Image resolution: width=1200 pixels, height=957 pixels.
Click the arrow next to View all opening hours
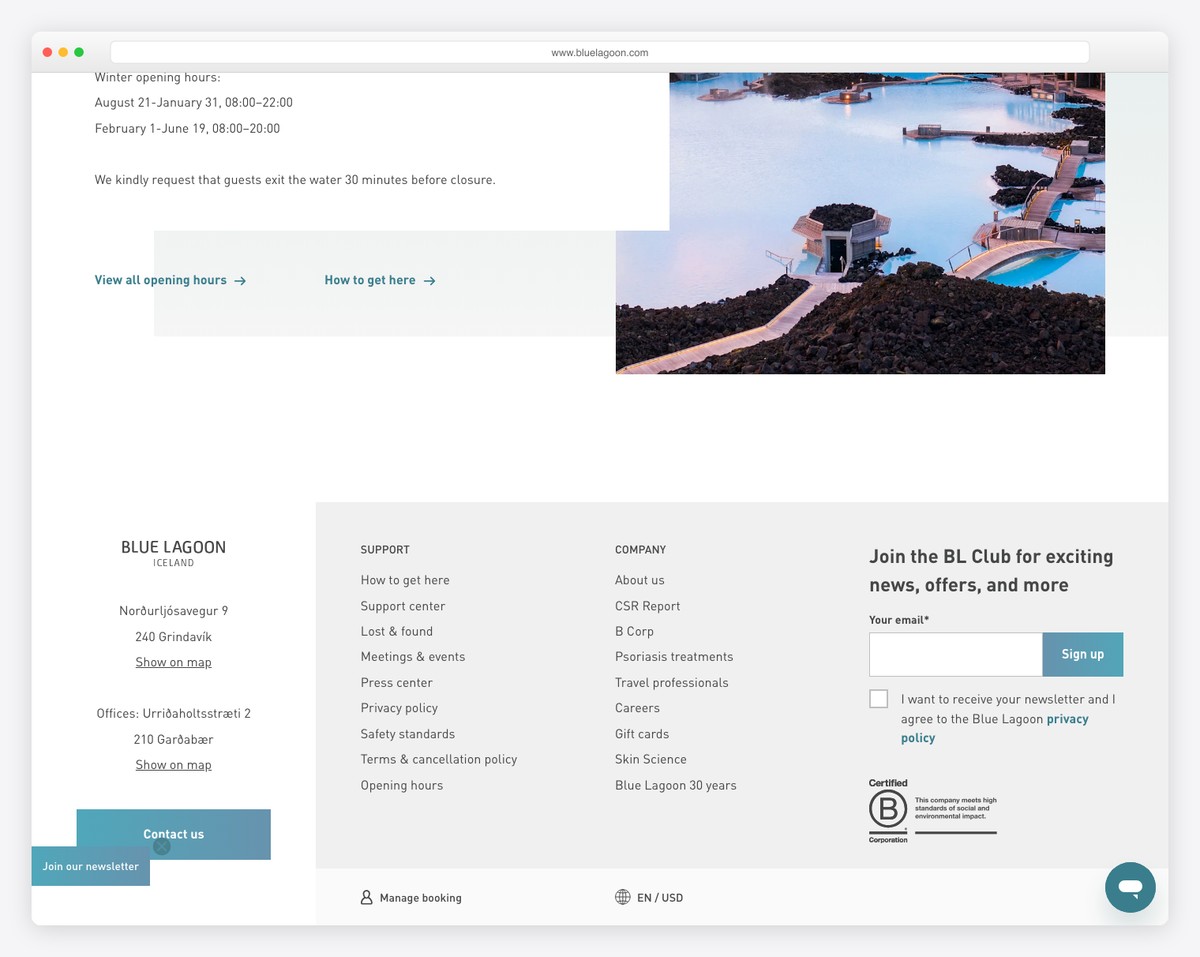pyautogui.click(x=240, y=281)
